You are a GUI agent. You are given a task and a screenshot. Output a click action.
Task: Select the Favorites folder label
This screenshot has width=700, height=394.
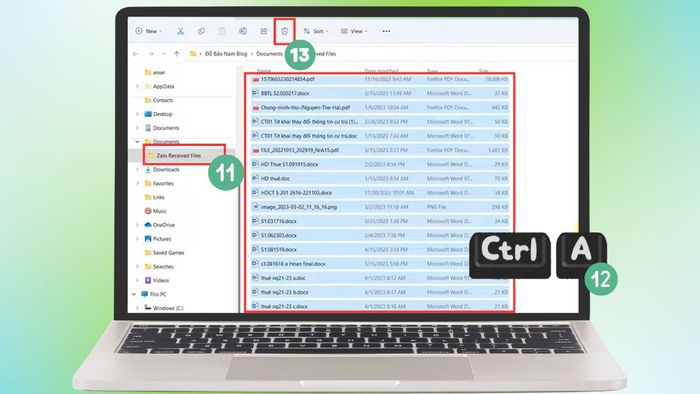point(163,183)
